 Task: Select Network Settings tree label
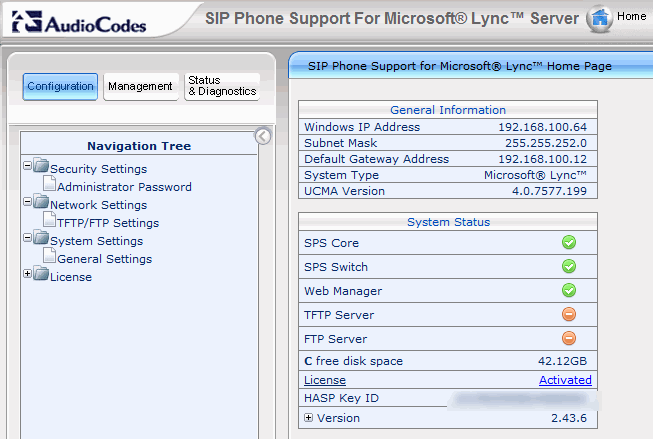(98, 205)
